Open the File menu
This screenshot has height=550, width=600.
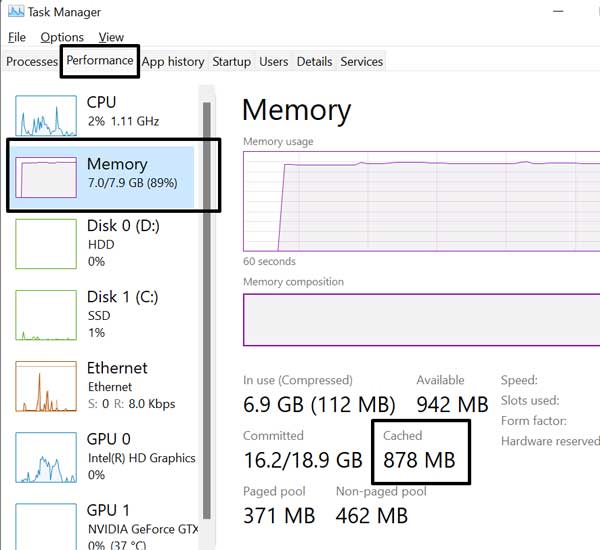click(x=16, y=37)
